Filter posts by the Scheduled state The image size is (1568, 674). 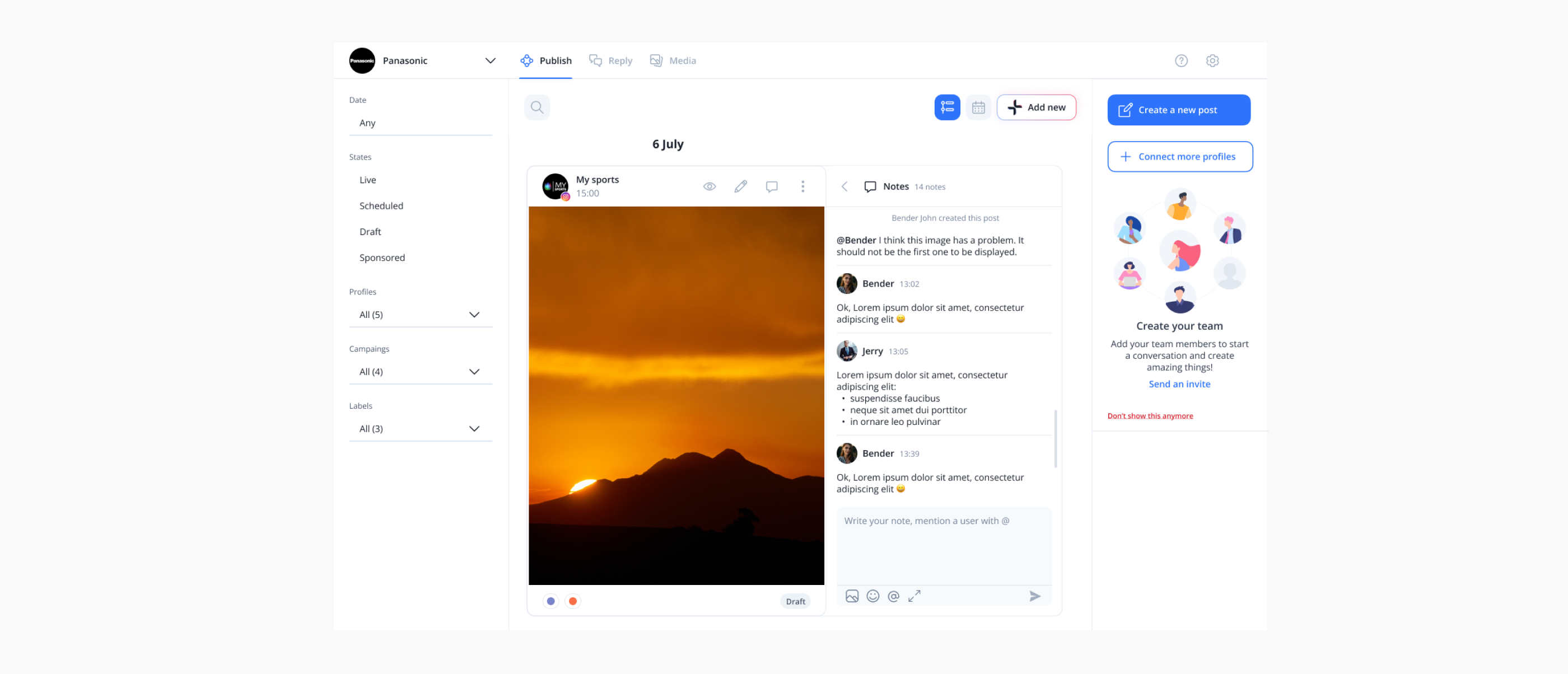pyautogui.click(x=381, y=205)
